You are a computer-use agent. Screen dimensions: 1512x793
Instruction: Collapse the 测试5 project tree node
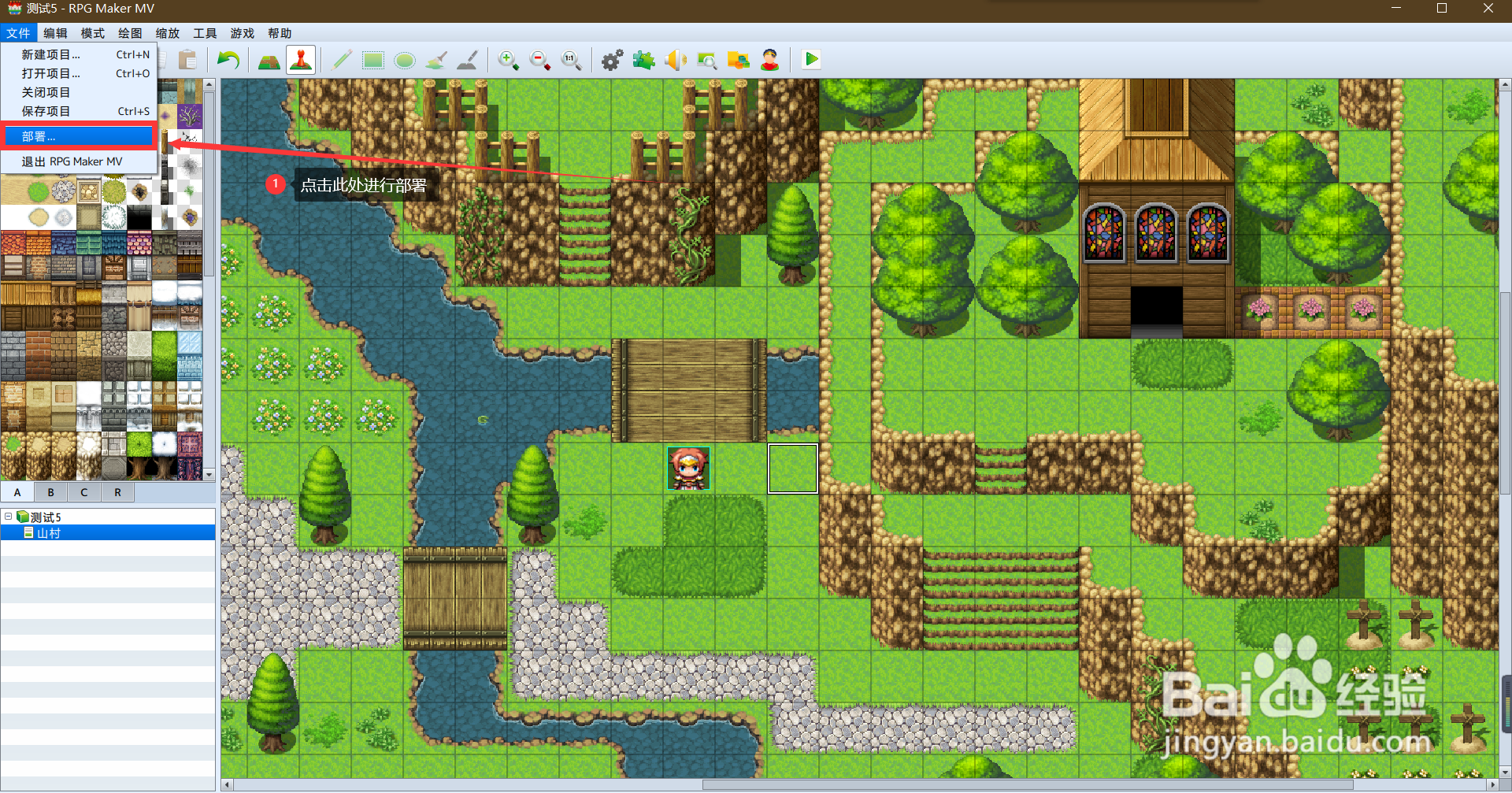tap(8, 517)
